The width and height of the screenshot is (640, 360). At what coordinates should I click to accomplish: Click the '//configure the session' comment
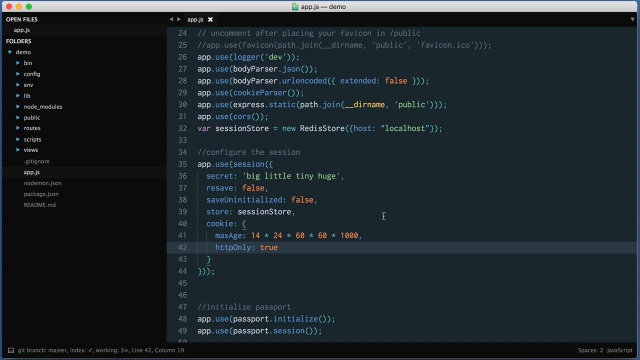tap(249, 152)
